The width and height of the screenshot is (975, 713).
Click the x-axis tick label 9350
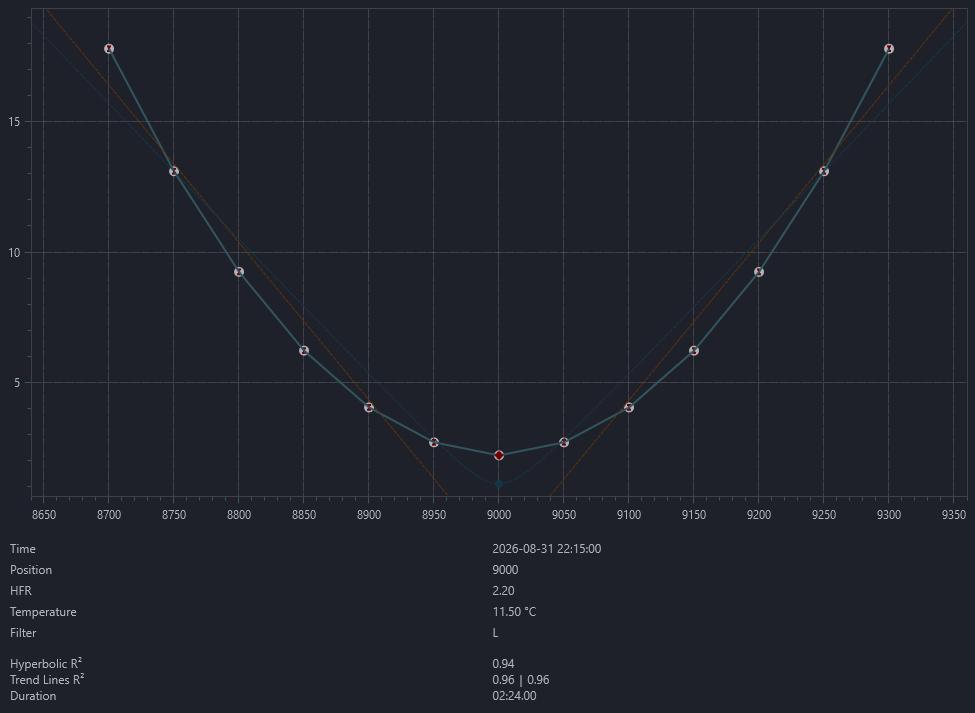coord(954,515)
